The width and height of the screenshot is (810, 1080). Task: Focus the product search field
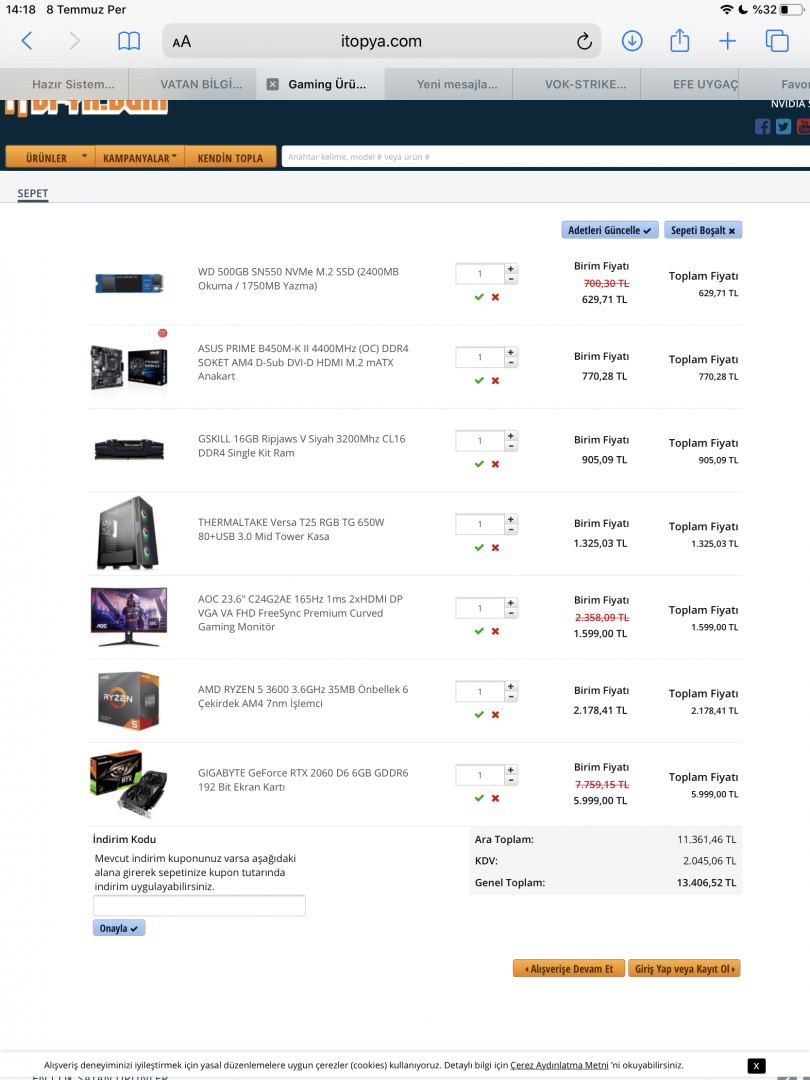pos(546,157)
